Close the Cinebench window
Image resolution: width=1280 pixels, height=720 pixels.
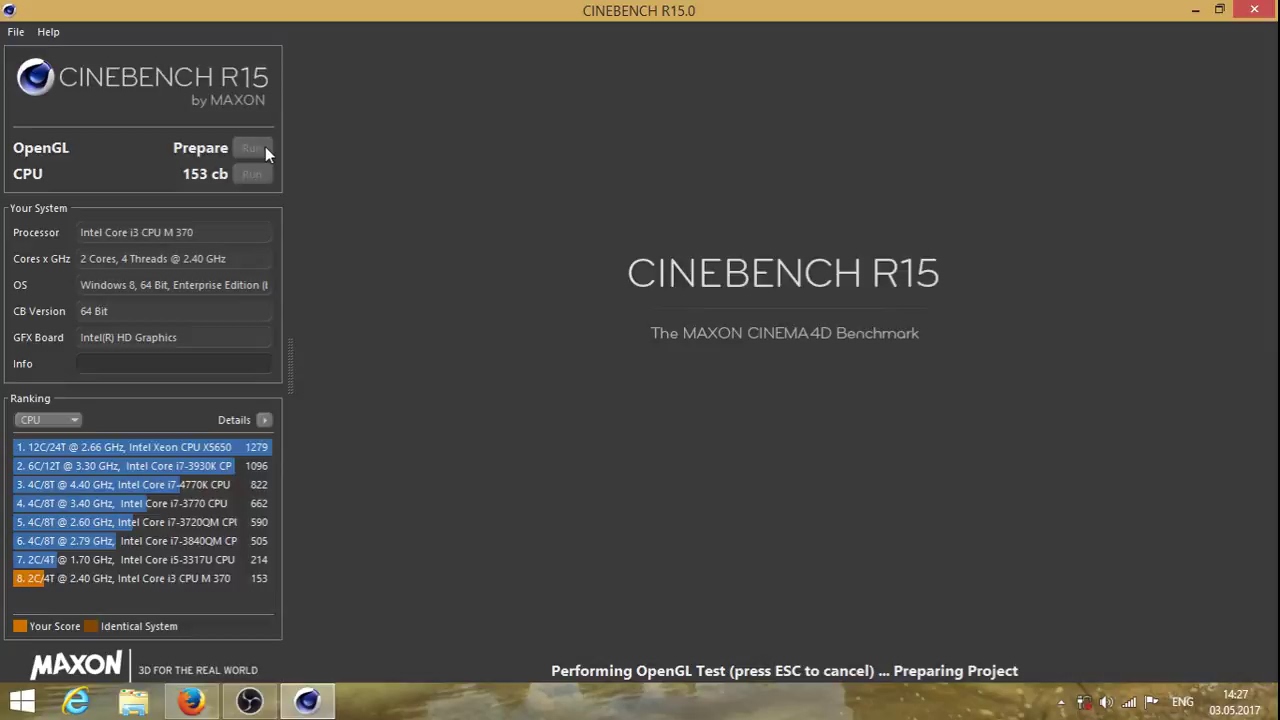pyautogui.click(x=1255, y=10)
